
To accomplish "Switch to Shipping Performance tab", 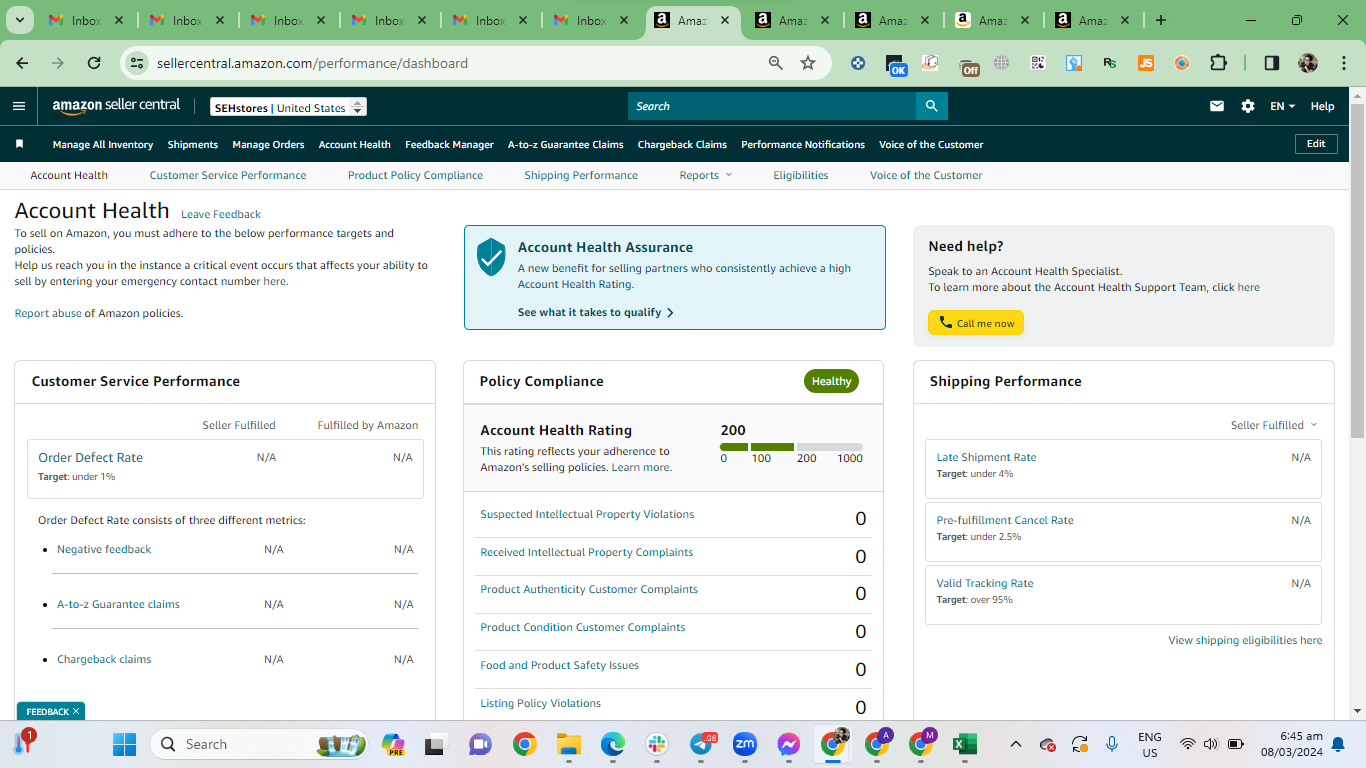I will (x=581, y=175).
